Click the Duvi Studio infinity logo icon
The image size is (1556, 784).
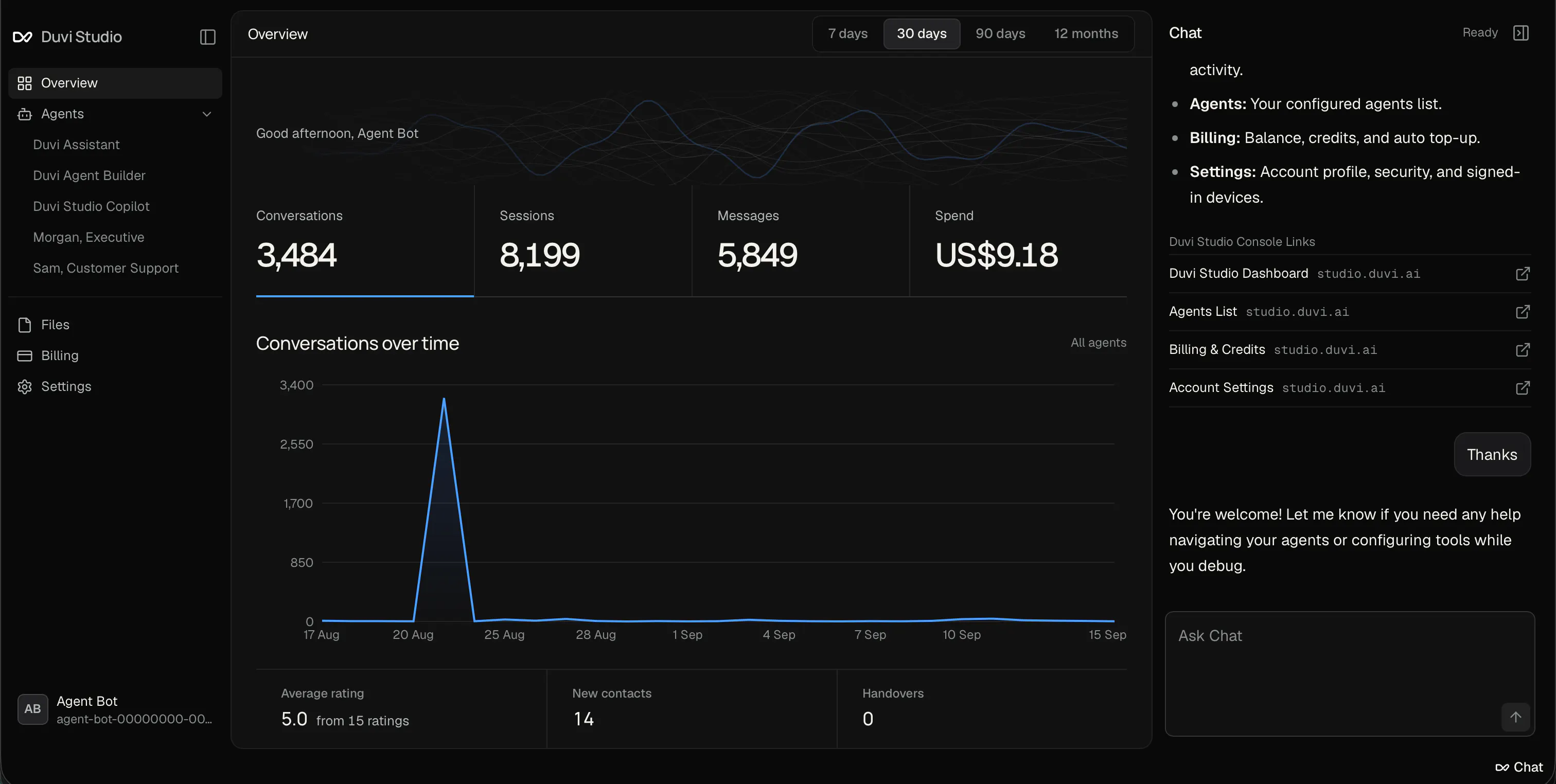click(22, 37)
